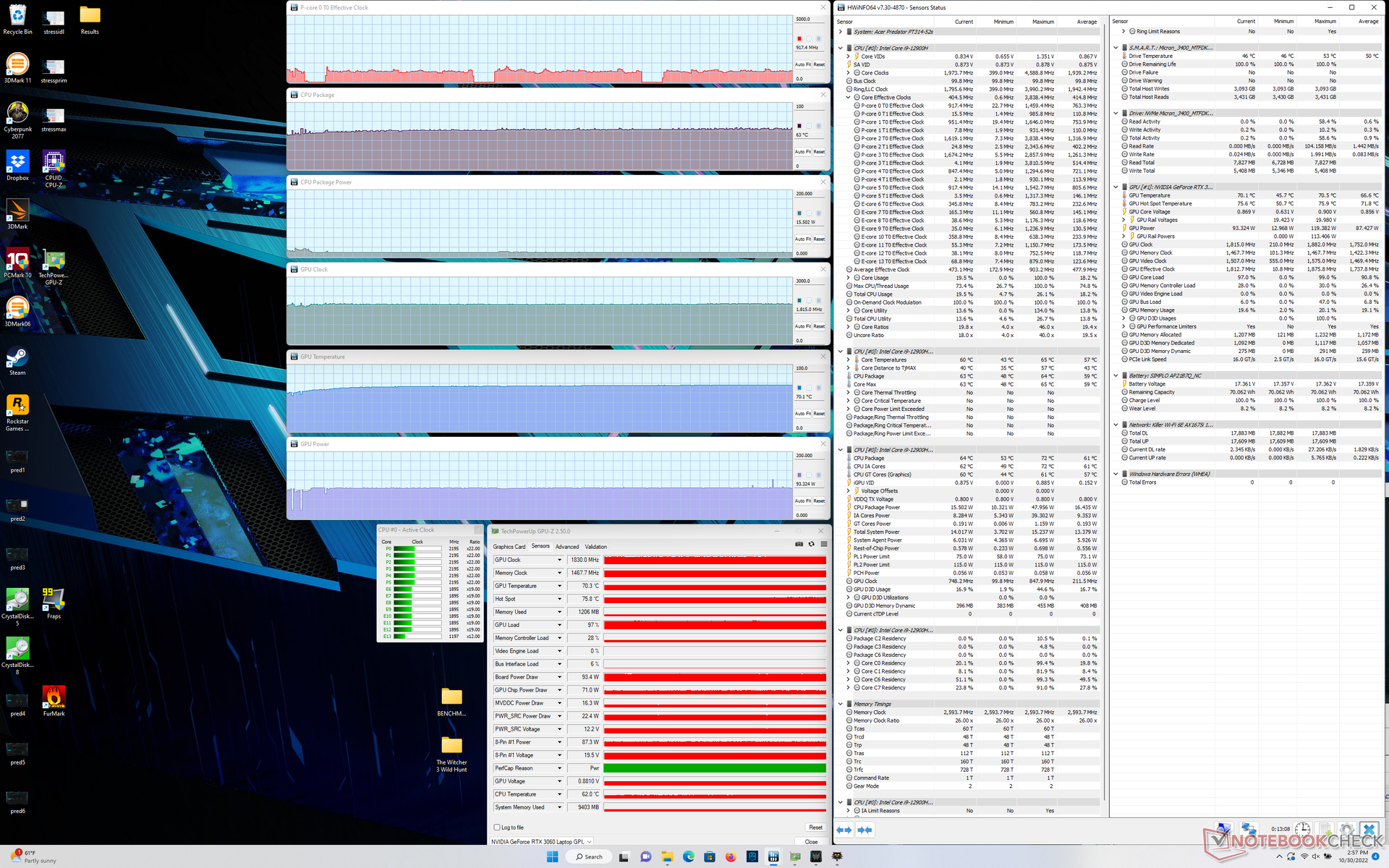Click GPU-Z refresh sensors icon
Image resolution: width=1389 pixels, height=868 pixels.
[x=811, y=544]
